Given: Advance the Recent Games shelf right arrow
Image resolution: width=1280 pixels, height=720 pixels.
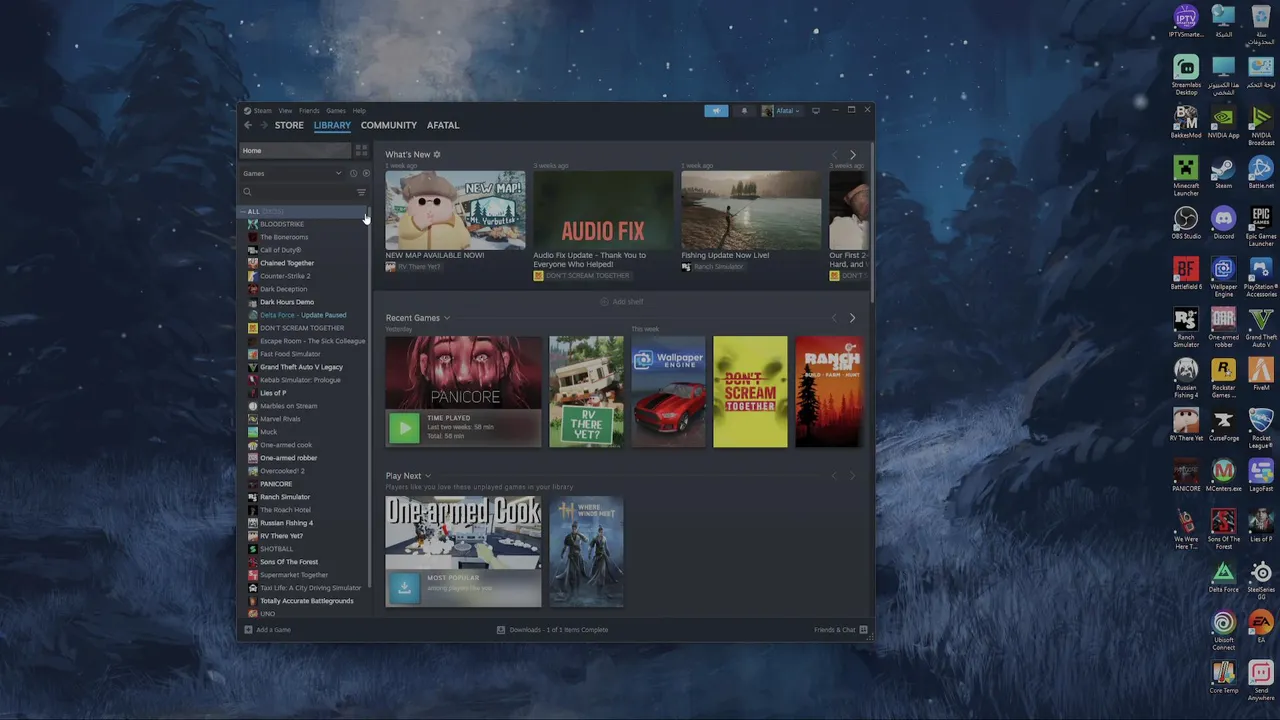Looking at the screenshot, I should [852, 318].
